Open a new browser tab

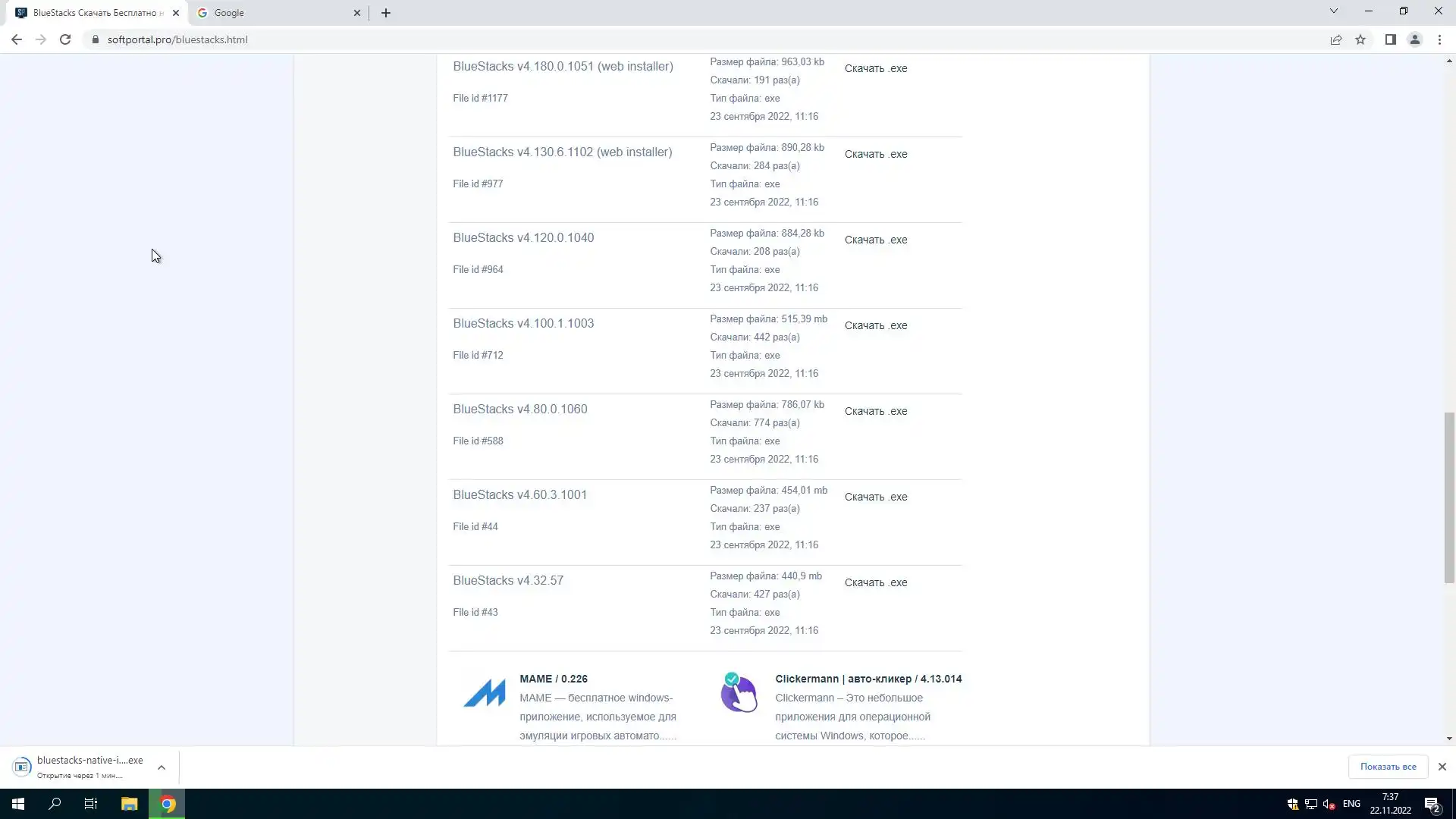point(386,13)
